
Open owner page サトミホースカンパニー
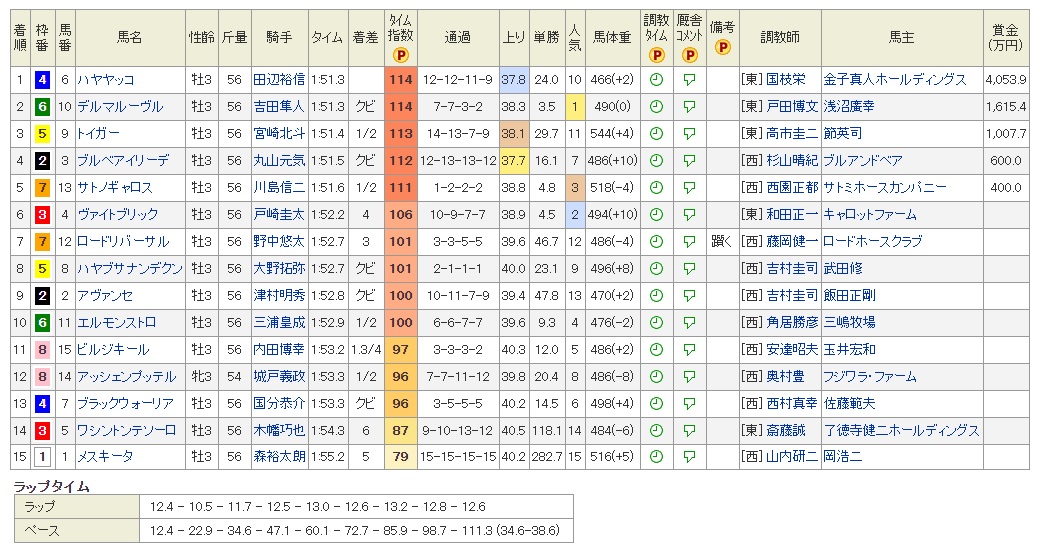pyautogui.click(x=885, y=188)
